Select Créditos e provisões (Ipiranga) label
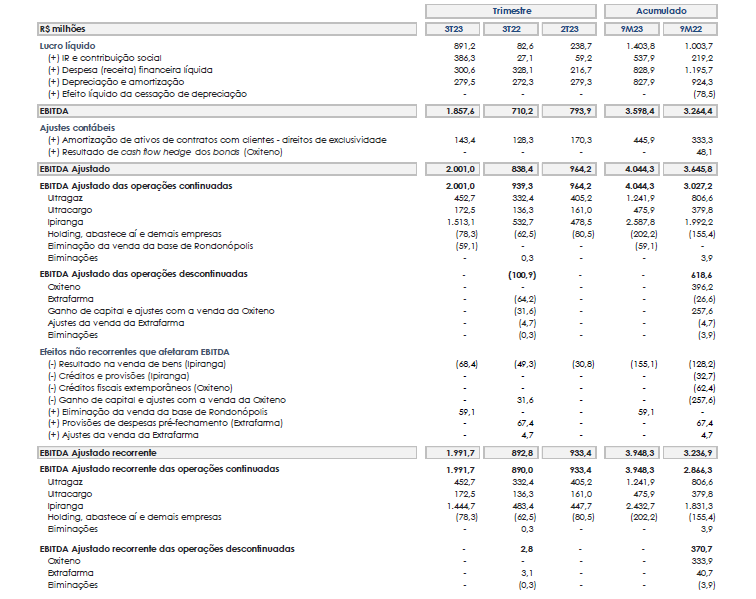The width and height of the screenshot is (756, 599). pos(118,376)
